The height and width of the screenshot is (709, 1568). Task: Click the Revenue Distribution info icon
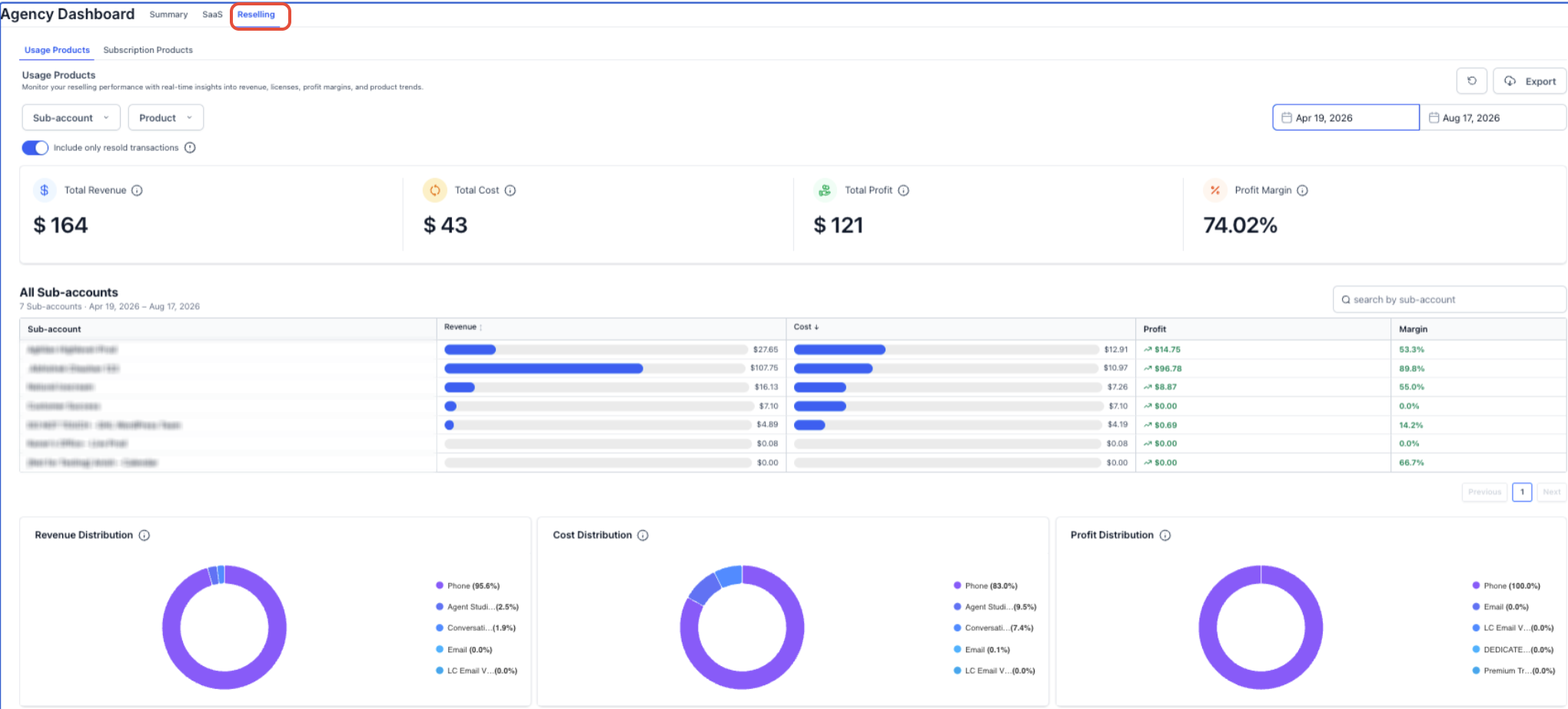point(145,535)
